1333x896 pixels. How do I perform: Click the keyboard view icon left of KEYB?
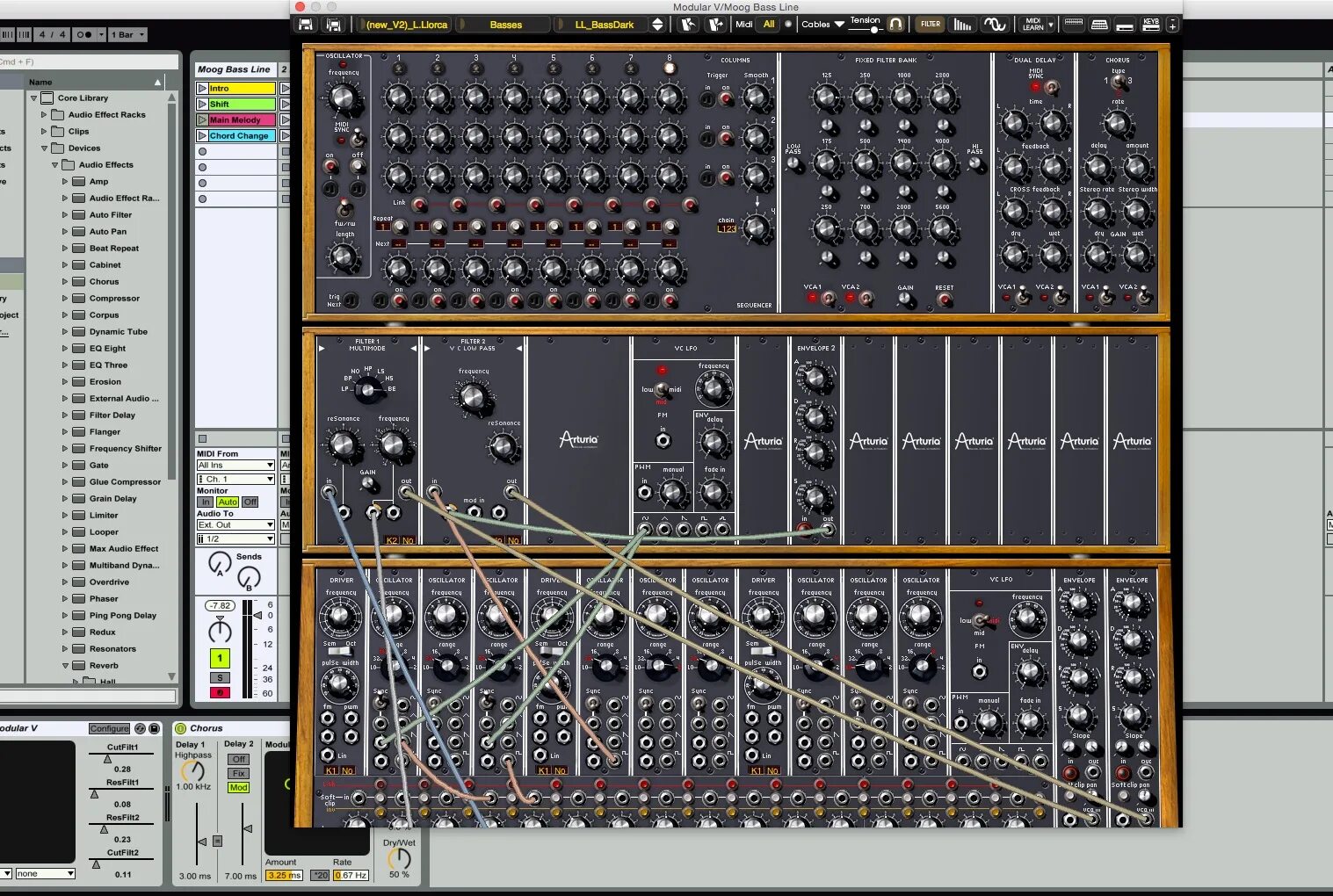[x=1125, y=25]
